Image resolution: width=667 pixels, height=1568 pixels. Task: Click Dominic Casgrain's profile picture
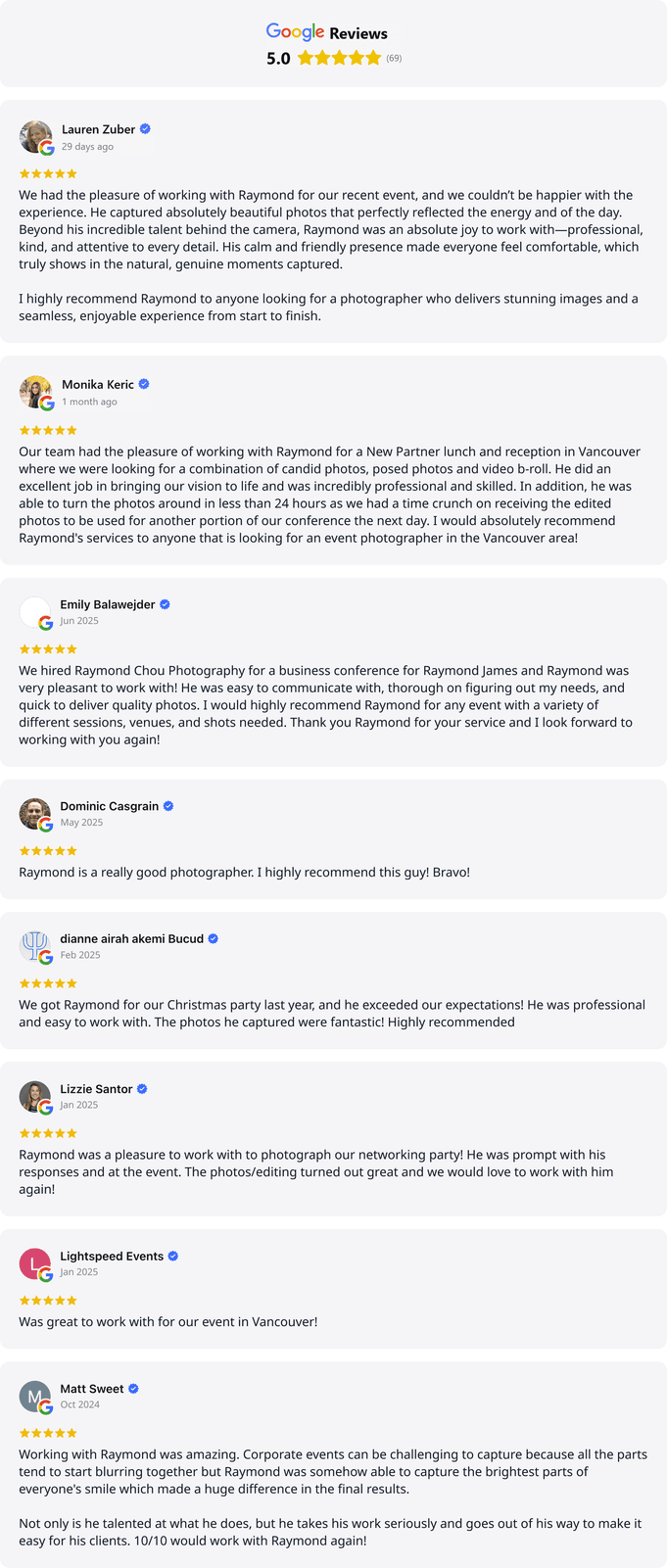pos(35,814)
